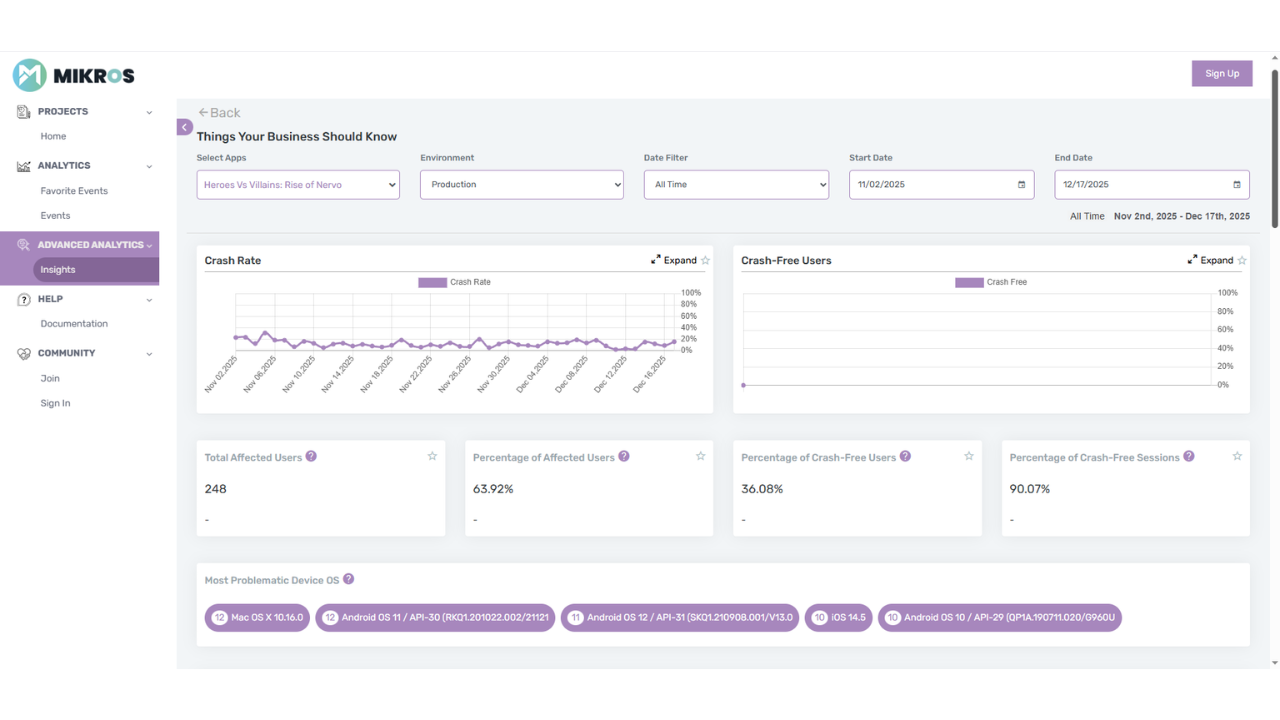Go back using the Back link
Screen dimensions: 1280x720
[219, 113]
